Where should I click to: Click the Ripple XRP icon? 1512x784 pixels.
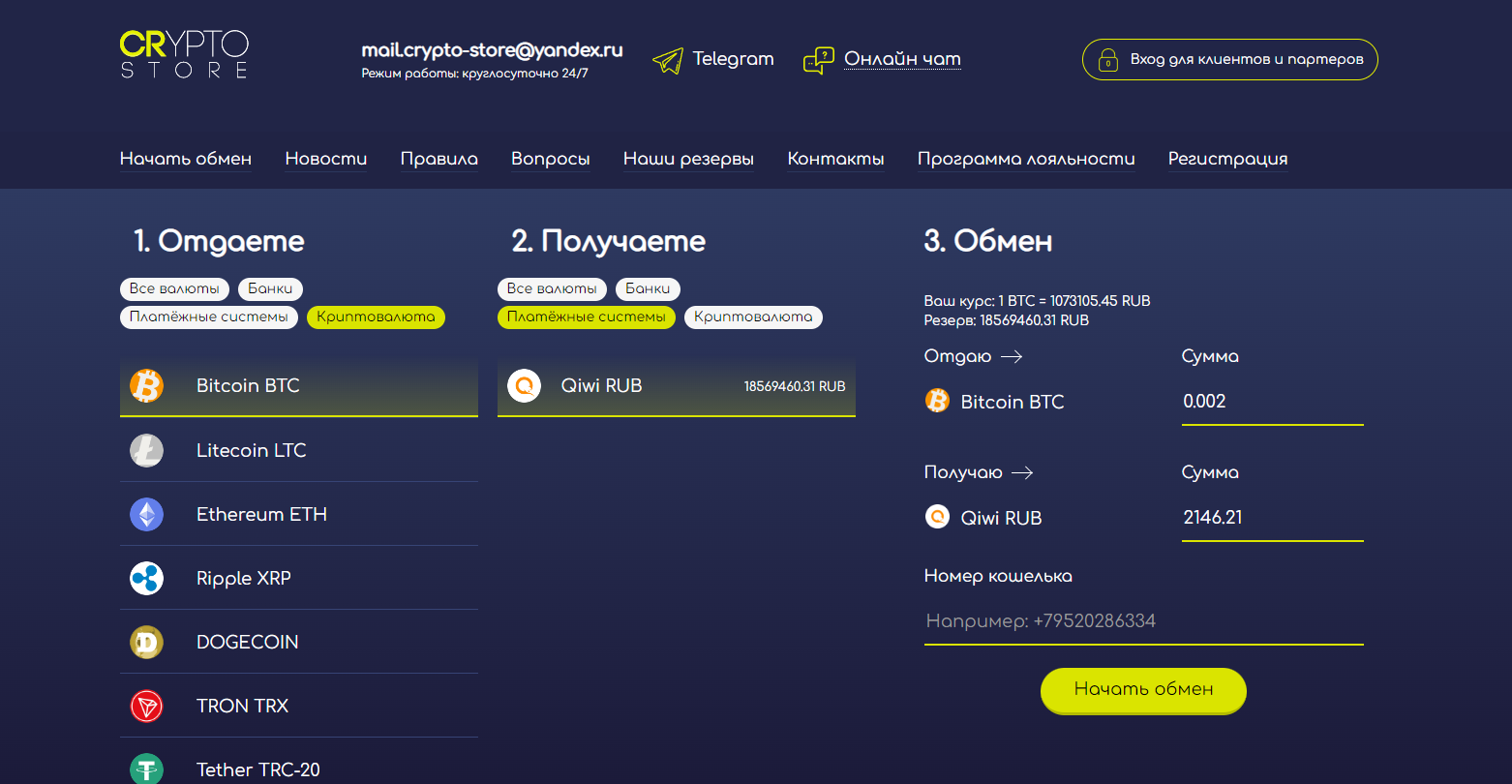pyautogui.click(x=147, y=578)
